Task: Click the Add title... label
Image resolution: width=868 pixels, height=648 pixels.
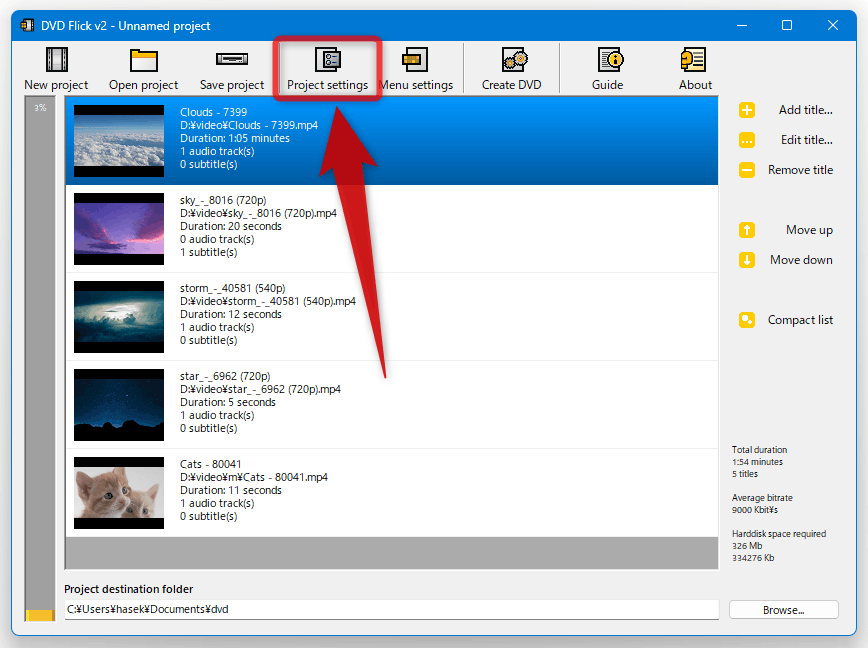Action: tap(805, 110)
